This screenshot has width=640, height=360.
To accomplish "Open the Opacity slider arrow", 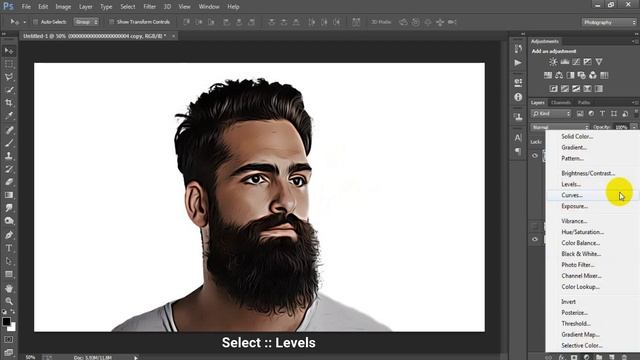I will pyautogui.click(x=634, y=127).
